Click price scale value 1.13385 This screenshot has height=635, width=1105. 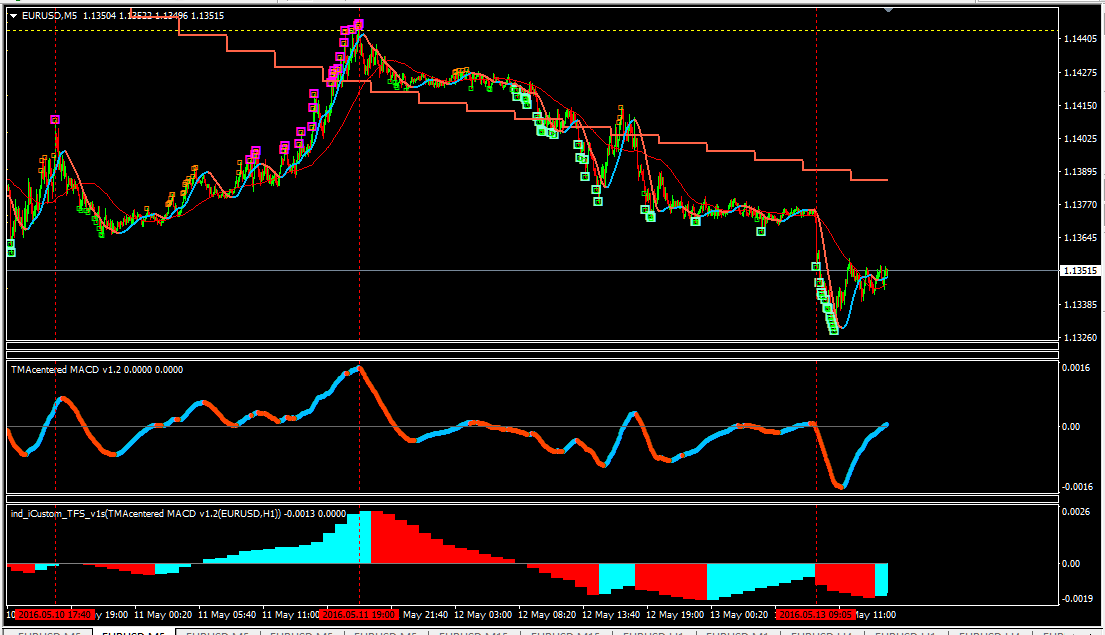tap(1080, 304)
